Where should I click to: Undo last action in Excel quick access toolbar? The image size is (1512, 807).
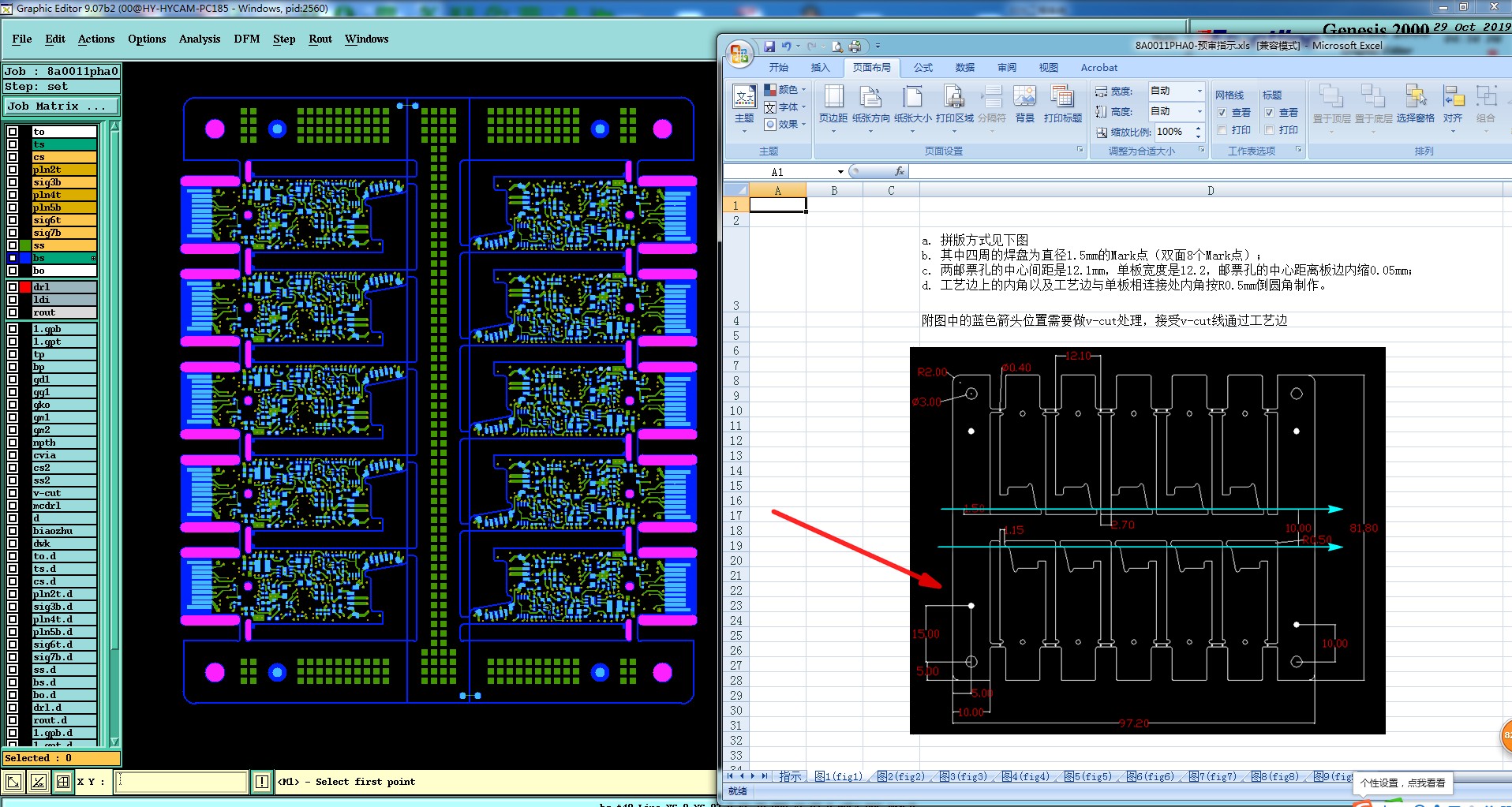point(786,47)
